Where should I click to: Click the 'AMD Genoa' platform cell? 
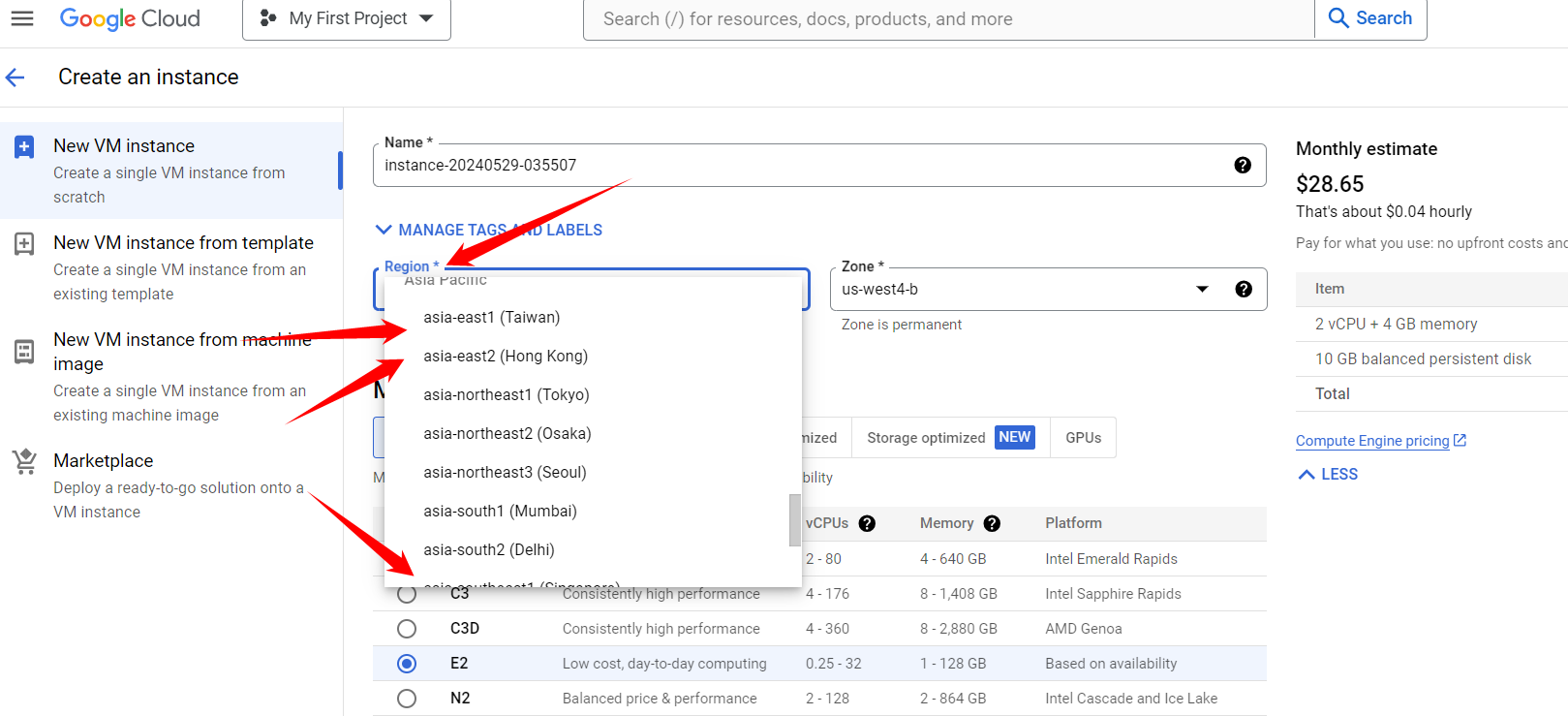pyautogui.click(x=1083, y=629)
